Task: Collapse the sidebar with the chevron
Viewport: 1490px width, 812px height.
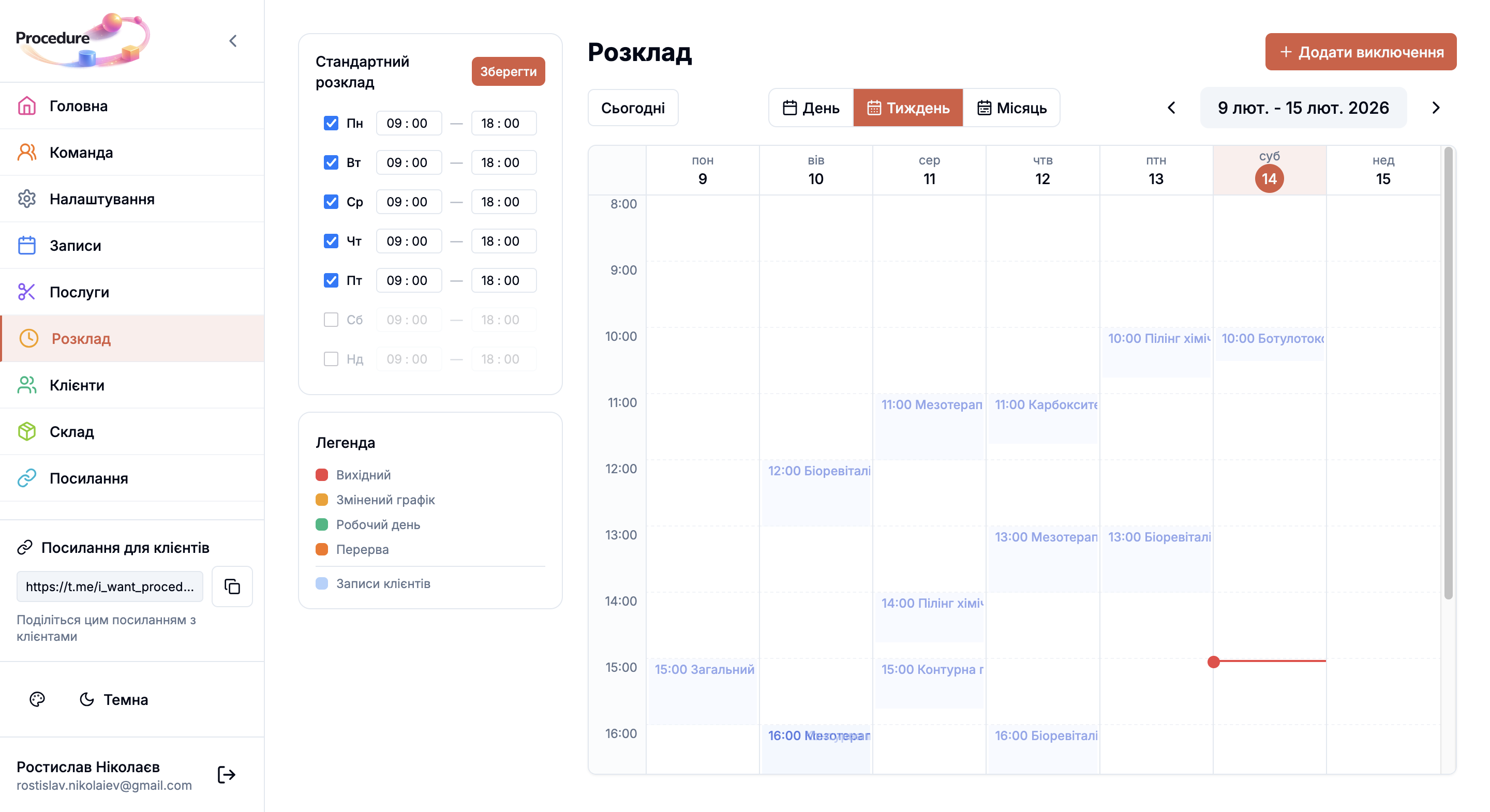Action: (x=232, y=41)
